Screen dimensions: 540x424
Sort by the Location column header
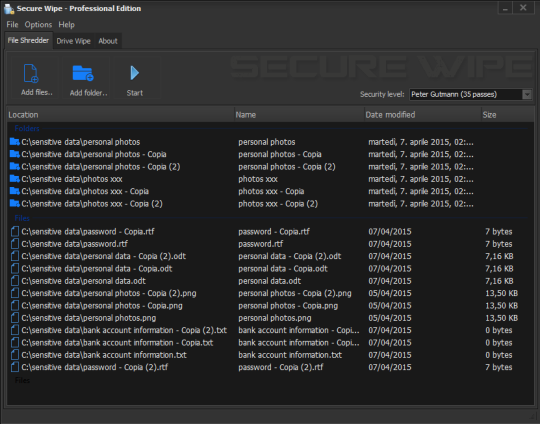coord(121,115)
